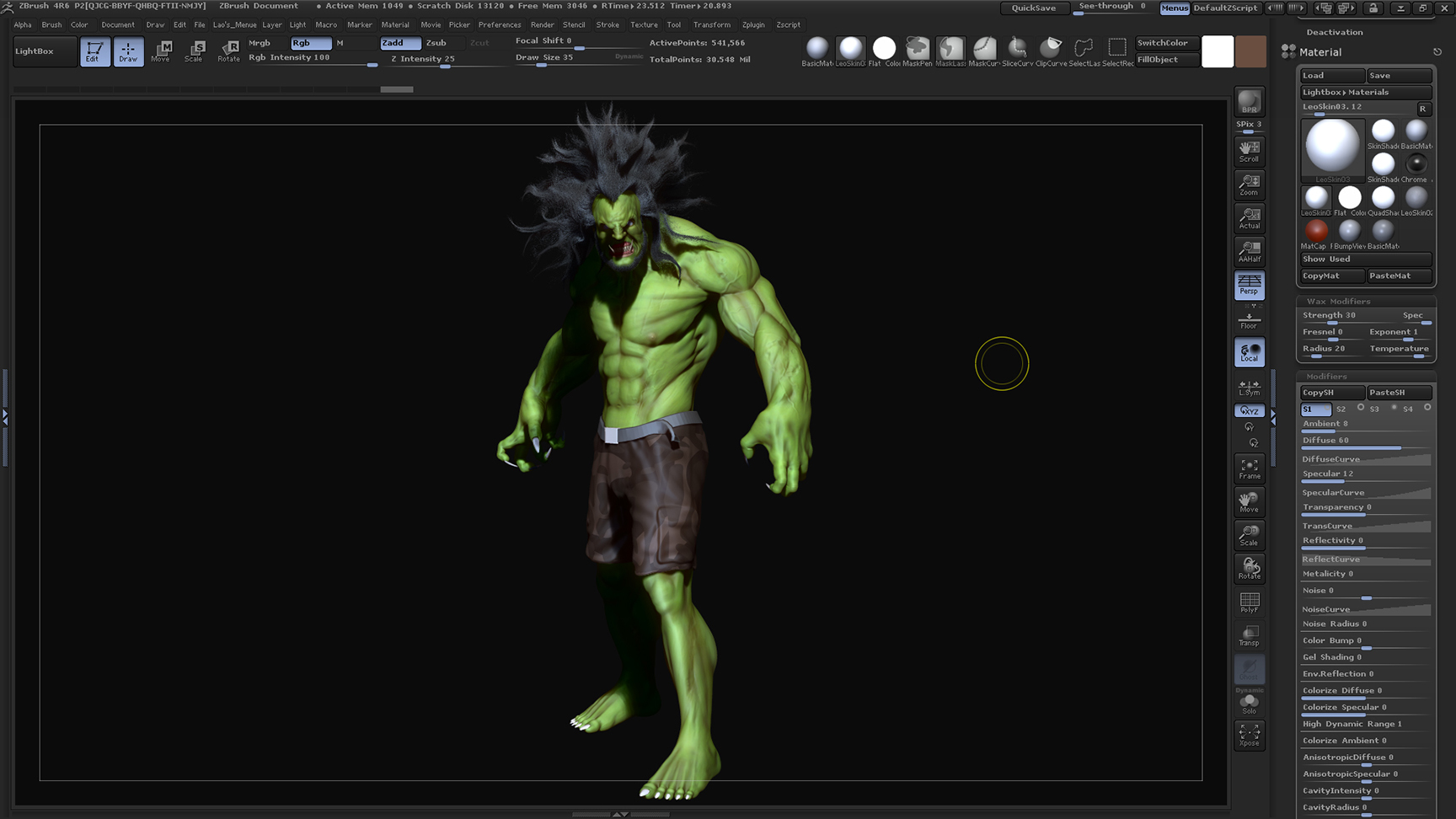Pick the MaskLasso brush icon

[950, 51]
